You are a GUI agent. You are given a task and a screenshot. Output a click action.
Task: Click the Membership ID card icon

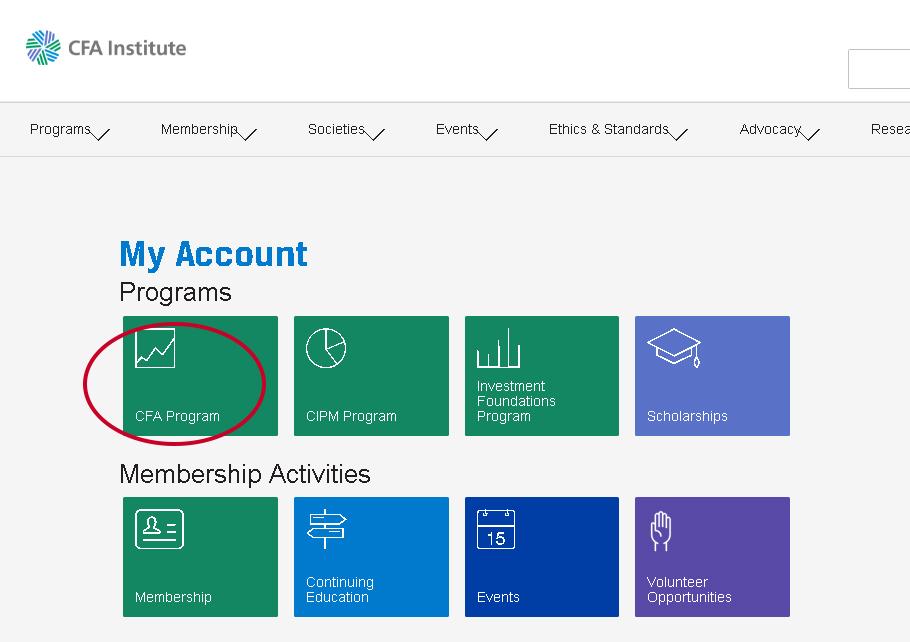click(x=159, y=529)
